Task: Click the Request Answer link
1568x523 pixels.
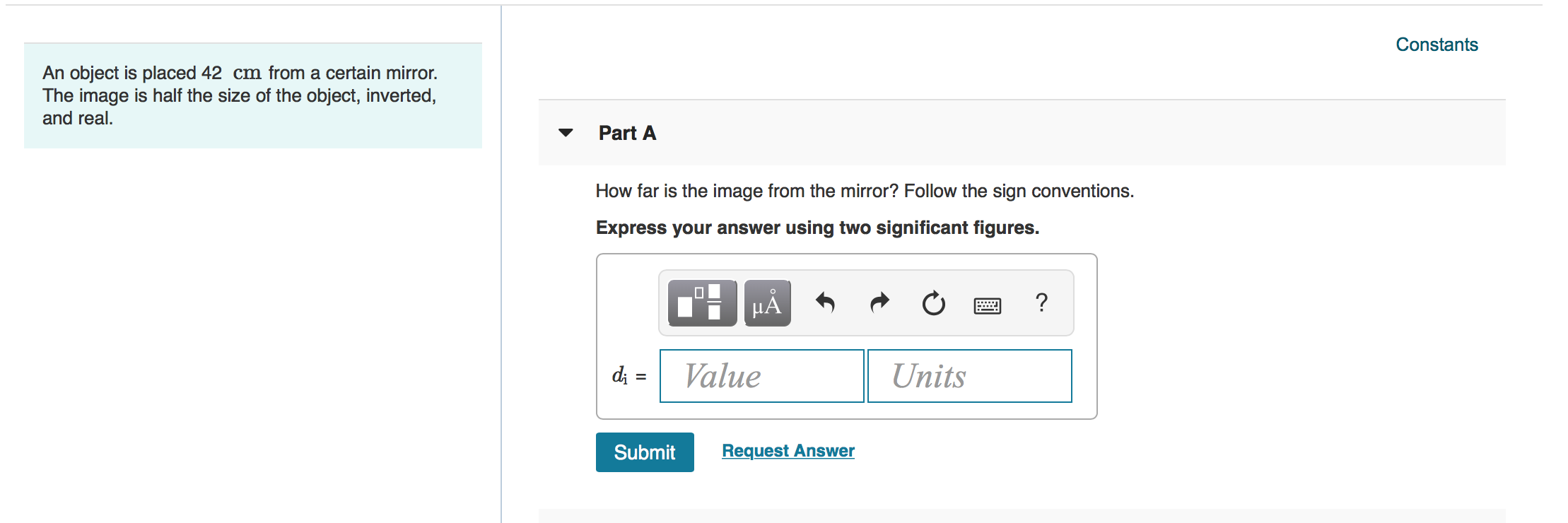Action: pos(788,450)
